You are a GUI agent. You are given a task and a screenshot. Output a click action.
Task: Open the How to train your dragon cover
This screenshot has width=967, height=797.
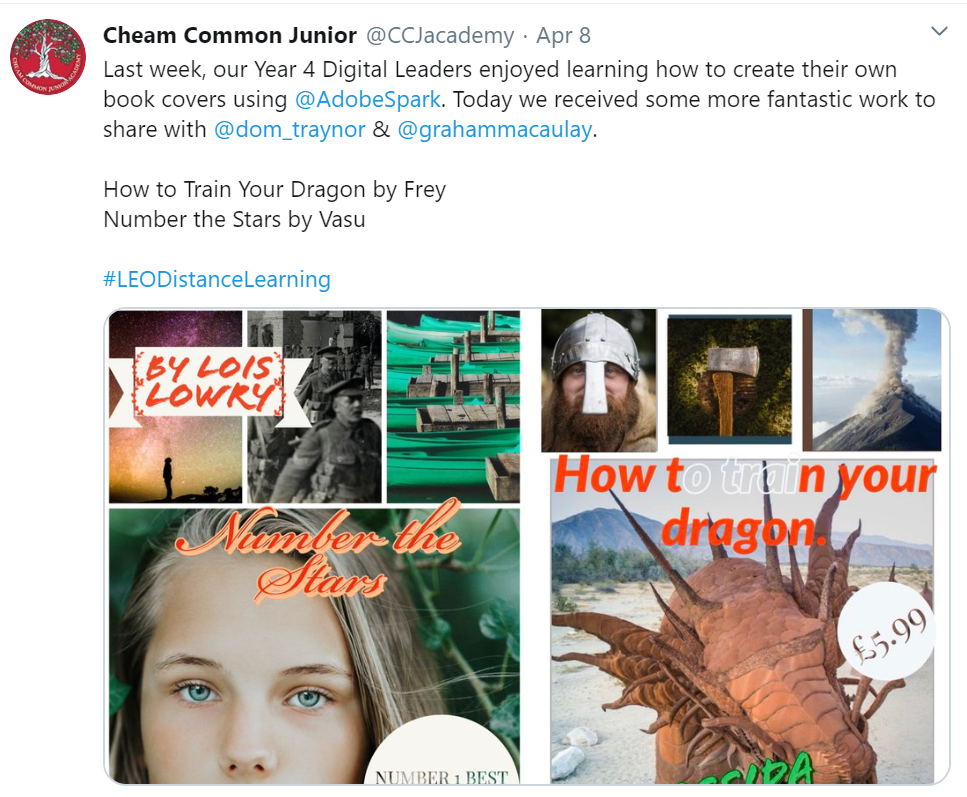point(742,547)
